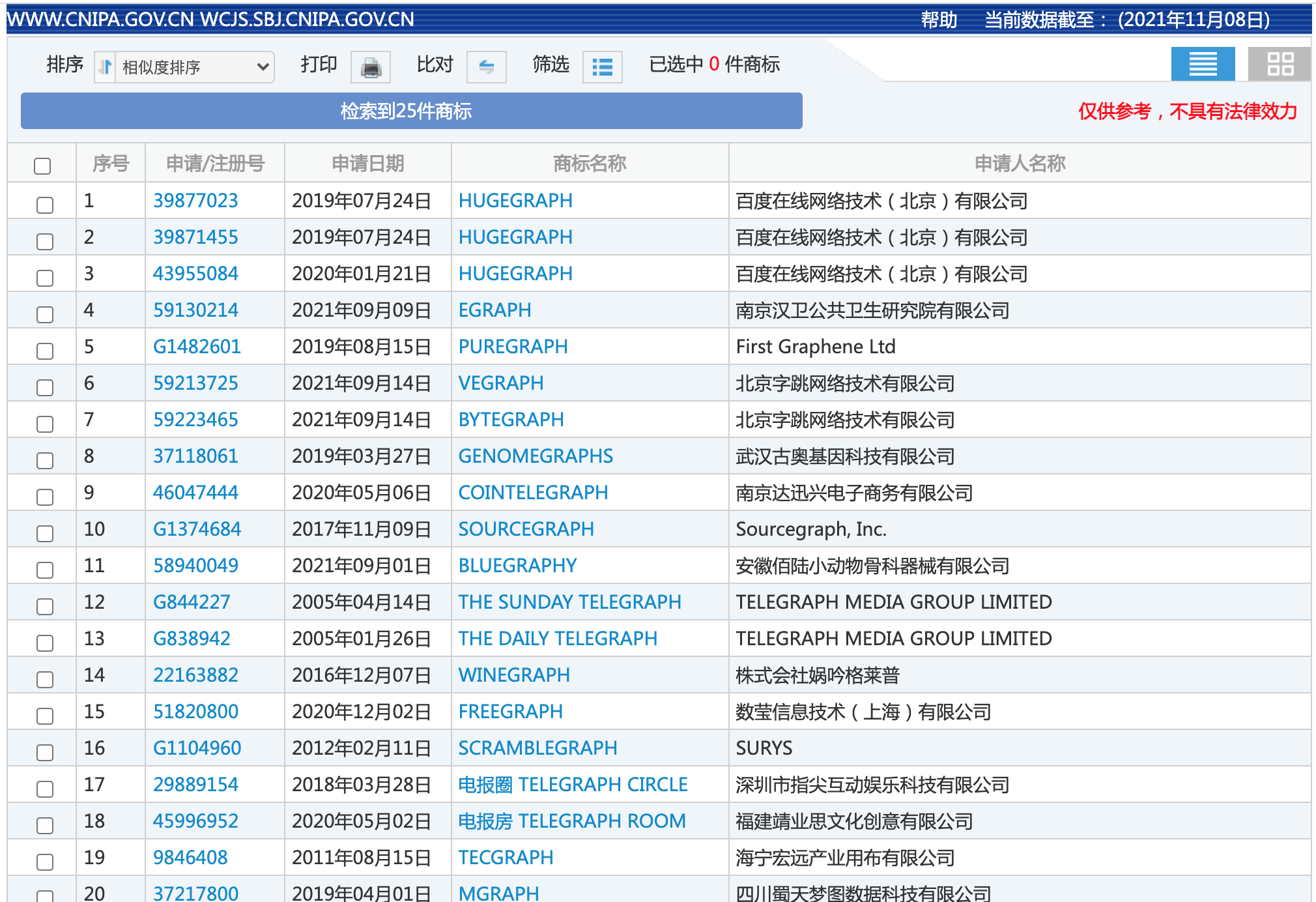The width and height of the screenshot is (1316, 902).
Task: Open application number G1482601
Action: coord(197,347)
